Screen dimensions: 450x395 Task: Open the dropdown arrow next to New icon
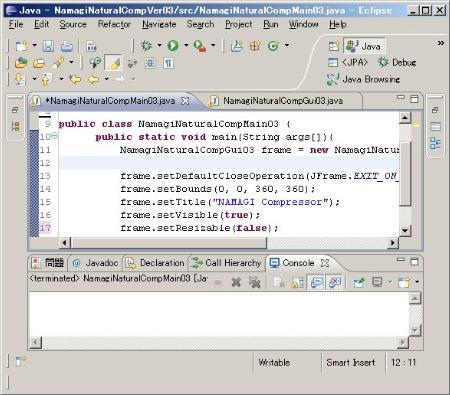(x=34, y=46)
